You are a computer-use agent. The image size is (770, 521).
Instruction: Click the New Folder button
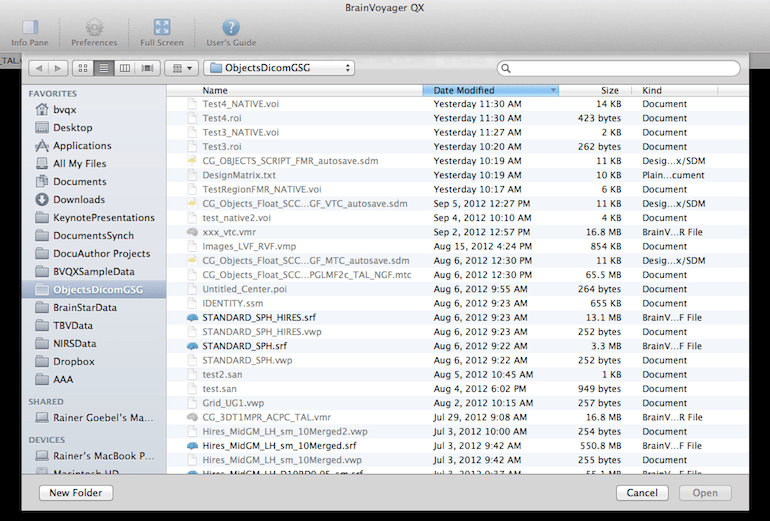coord(76,493)
